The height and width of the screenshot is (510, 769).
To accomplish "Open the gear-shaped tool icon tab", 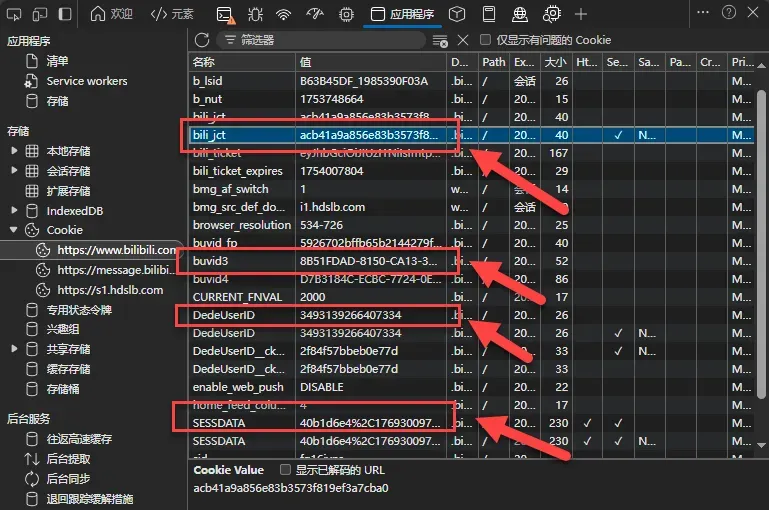I will click(x=552, y=14).
